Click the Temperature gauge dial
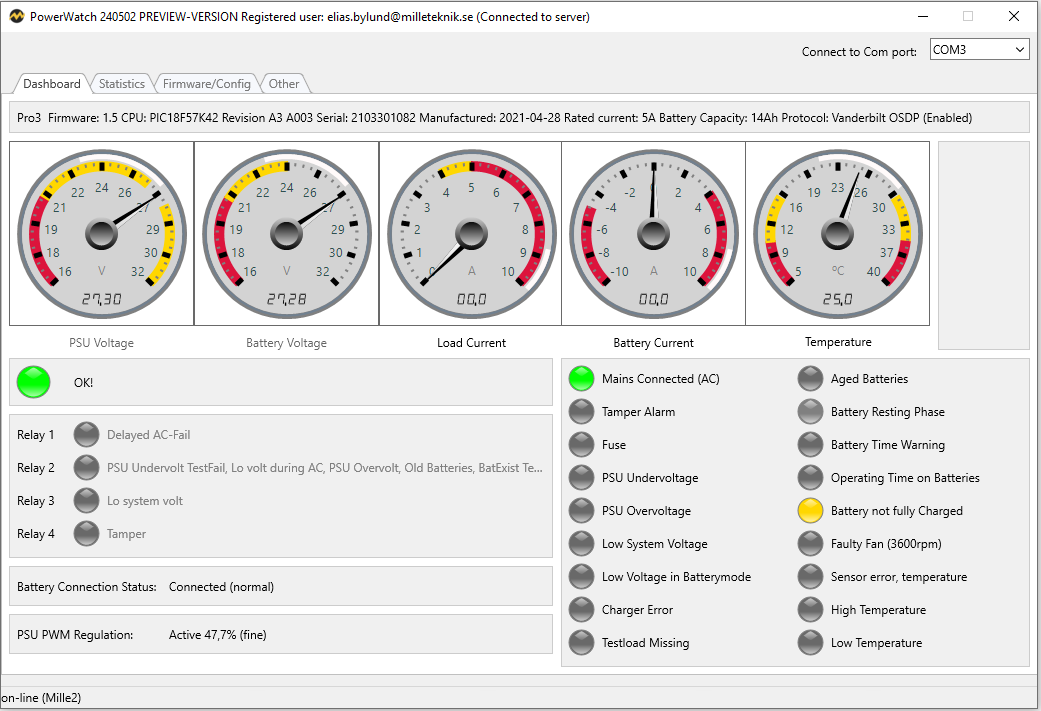This screenshot has height=711, width=1041. tap(837, 234)
